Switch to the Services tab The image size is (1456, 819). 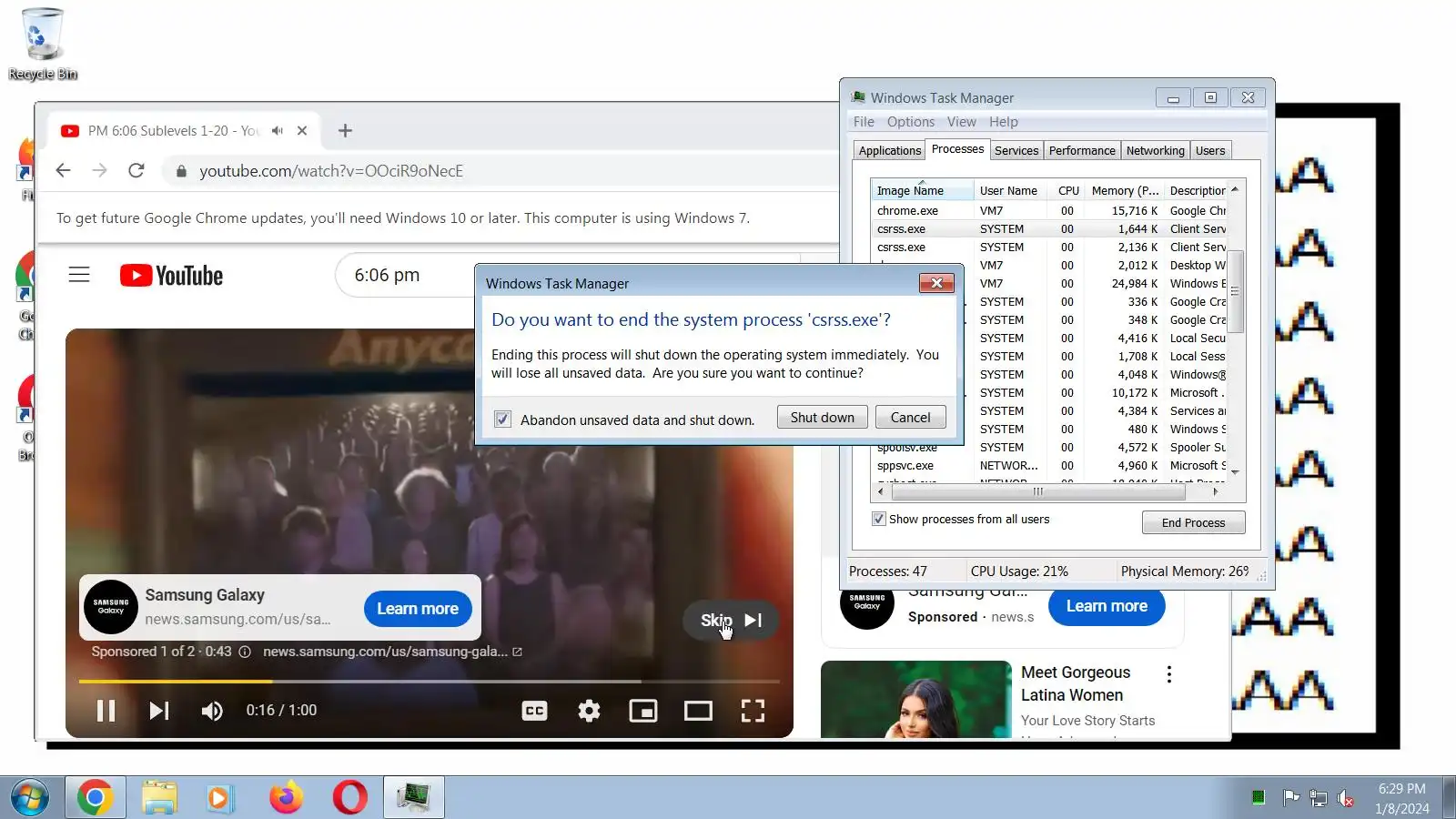pyautogui.click(x=1016, y=151)
